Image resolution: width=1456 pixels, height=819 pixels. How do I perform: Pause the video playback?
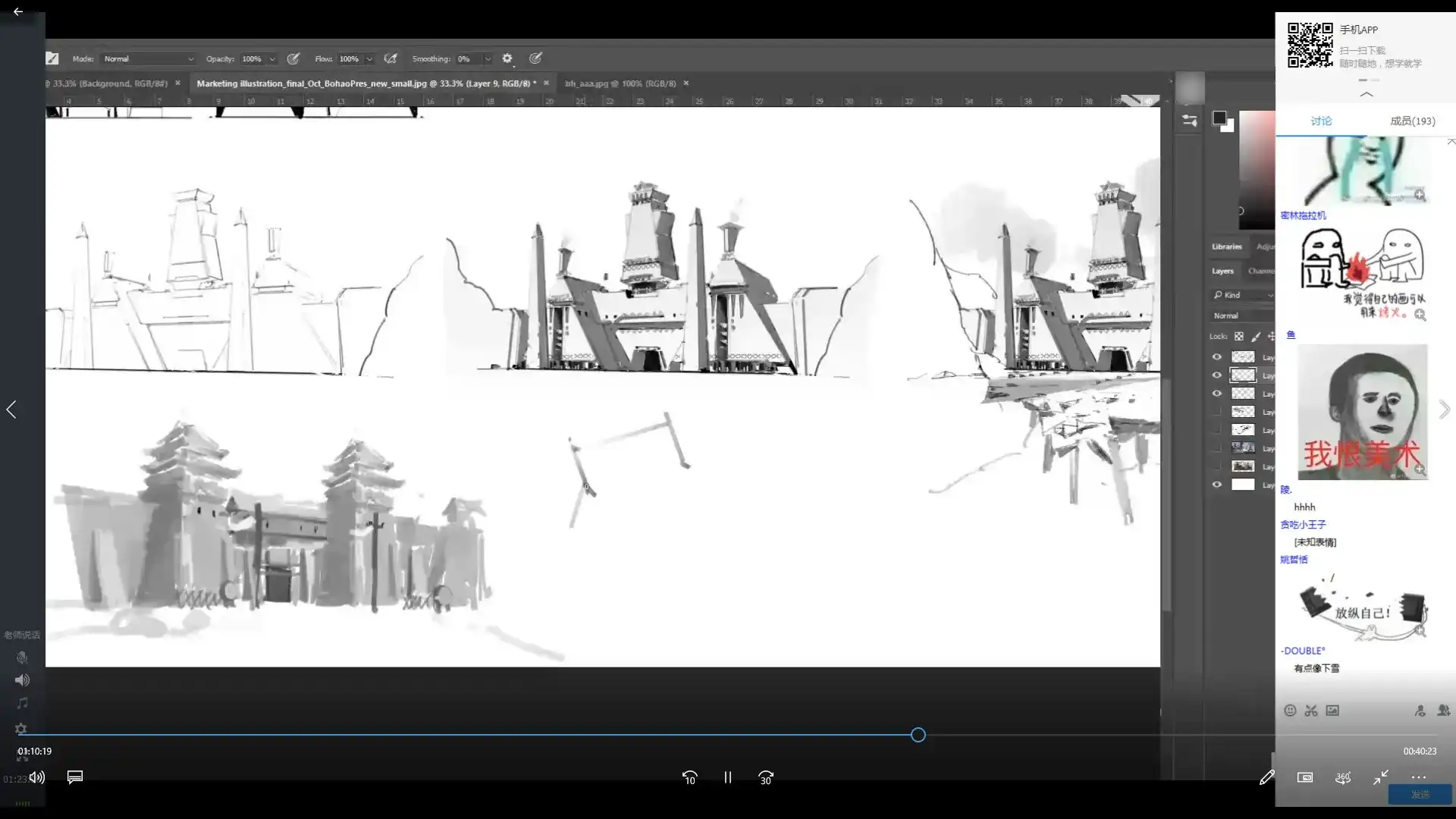tap(727, 777)
